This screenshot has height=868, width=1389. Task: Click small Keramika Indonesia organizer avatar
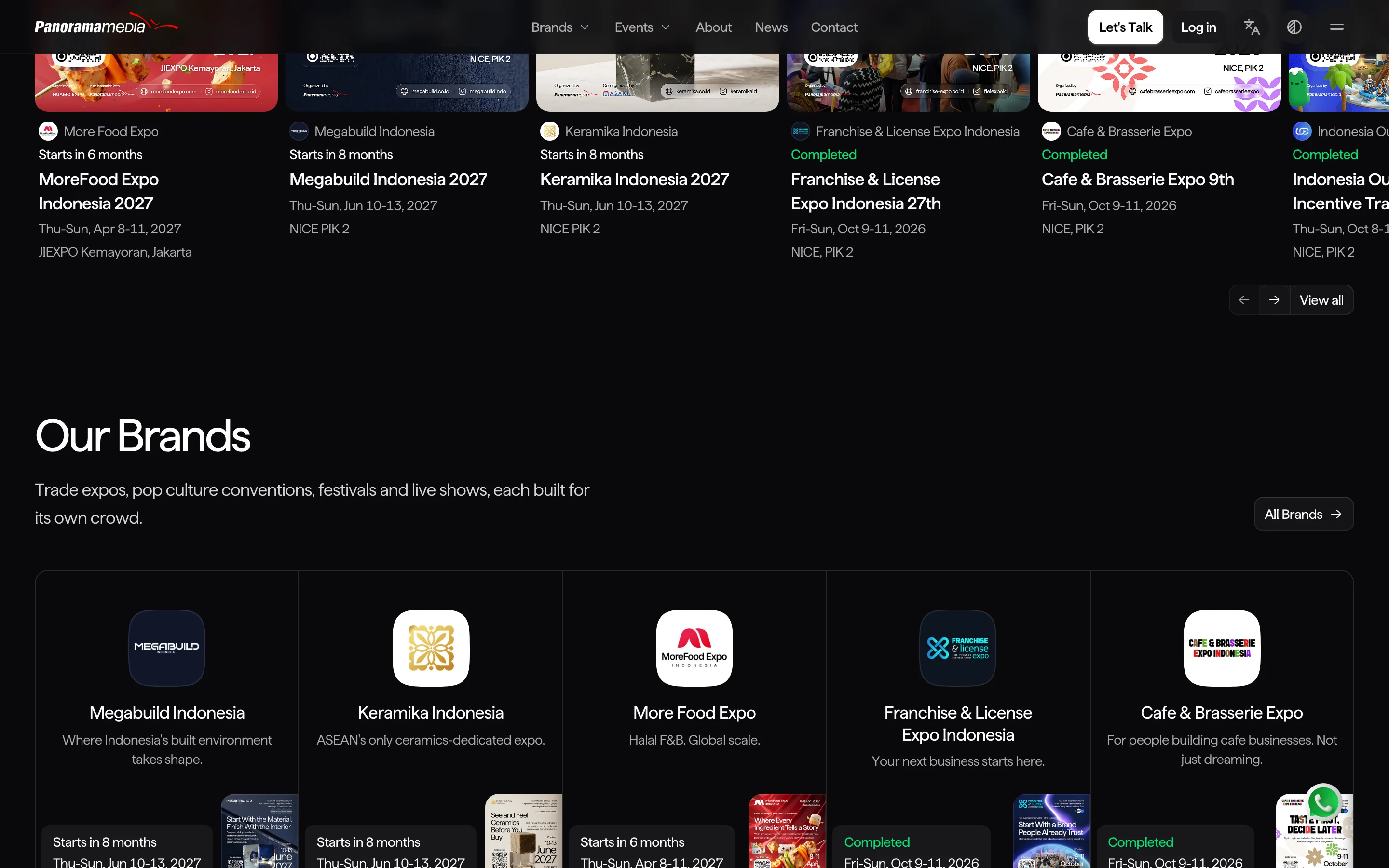coord(550,132)
